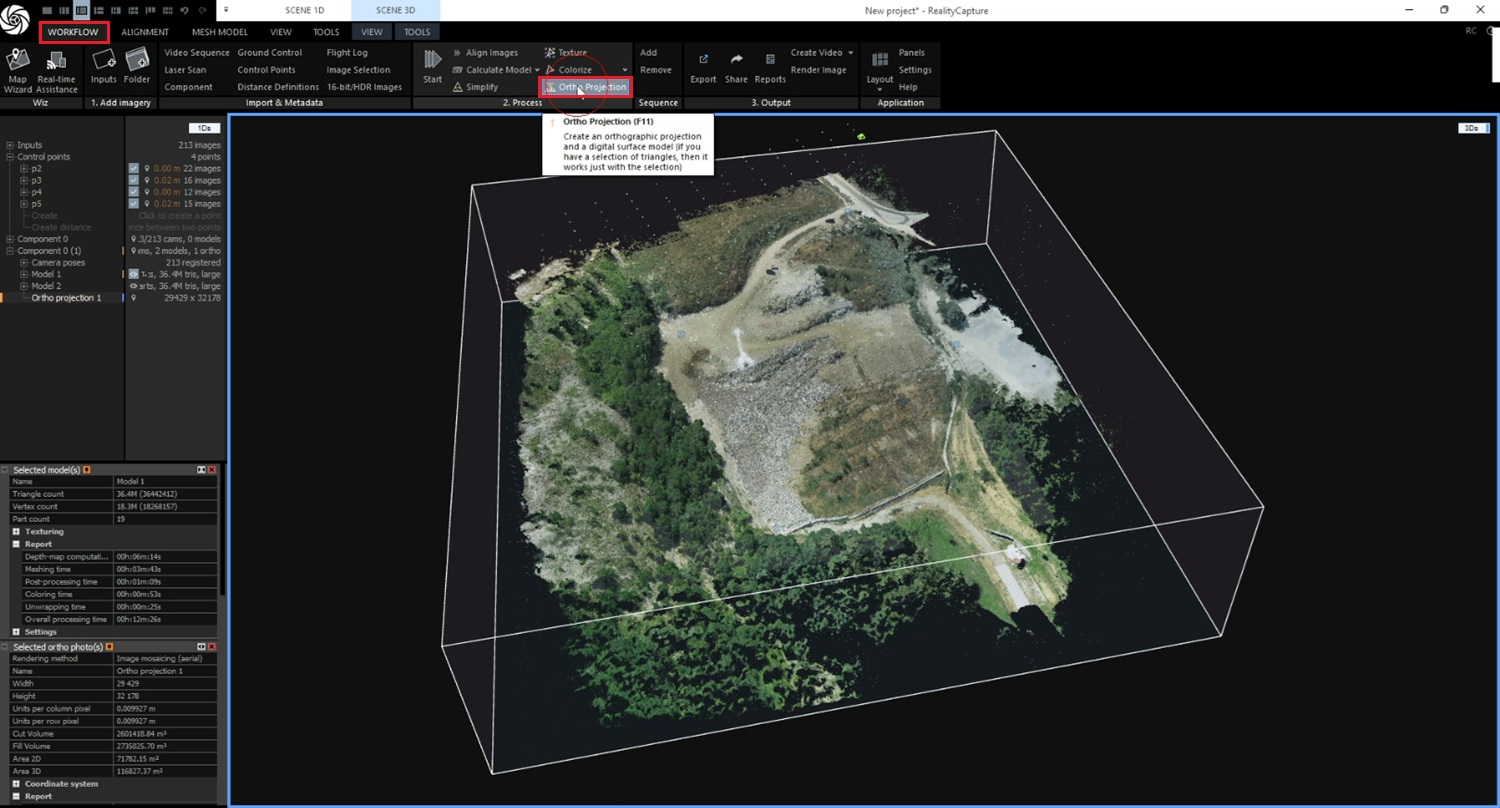Click the Share icon
This screenshot has width=1500, height=808.
click(736, 62)
